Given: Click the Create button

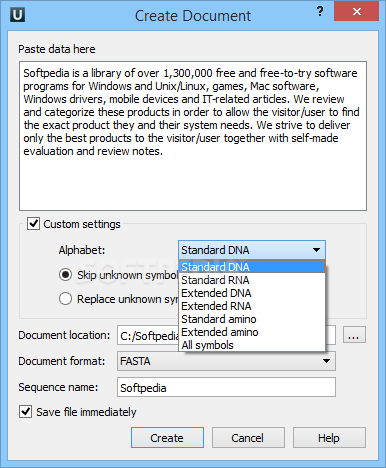Looking at the screenshot, I should (x=167, y=438).
